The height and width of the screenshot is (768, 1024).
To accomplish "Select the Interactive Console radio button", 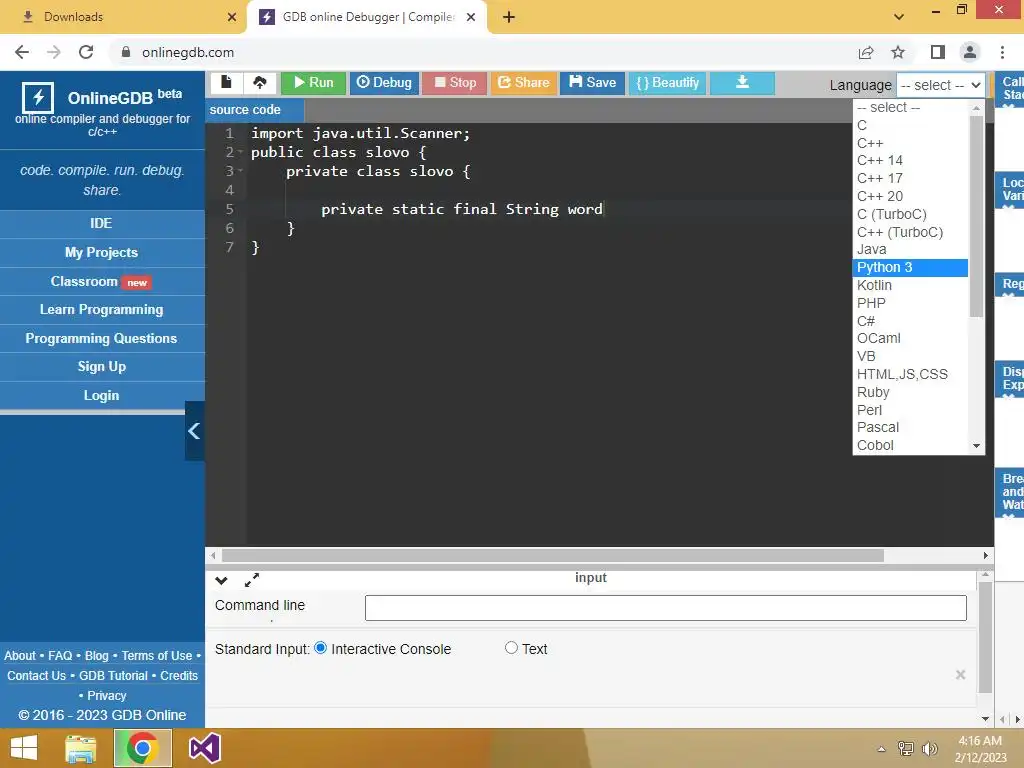I will click(321, 648).
